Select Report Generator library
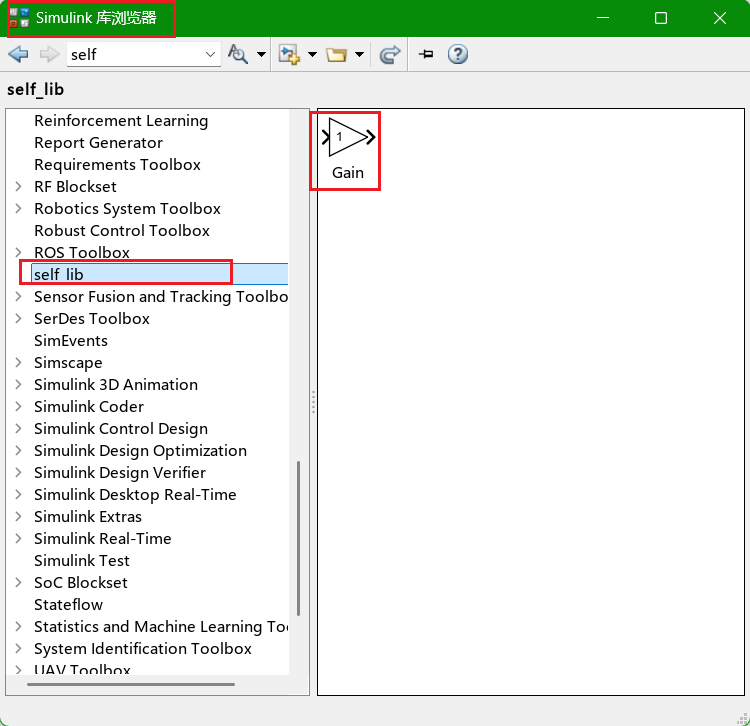 (x=99, y=143)
